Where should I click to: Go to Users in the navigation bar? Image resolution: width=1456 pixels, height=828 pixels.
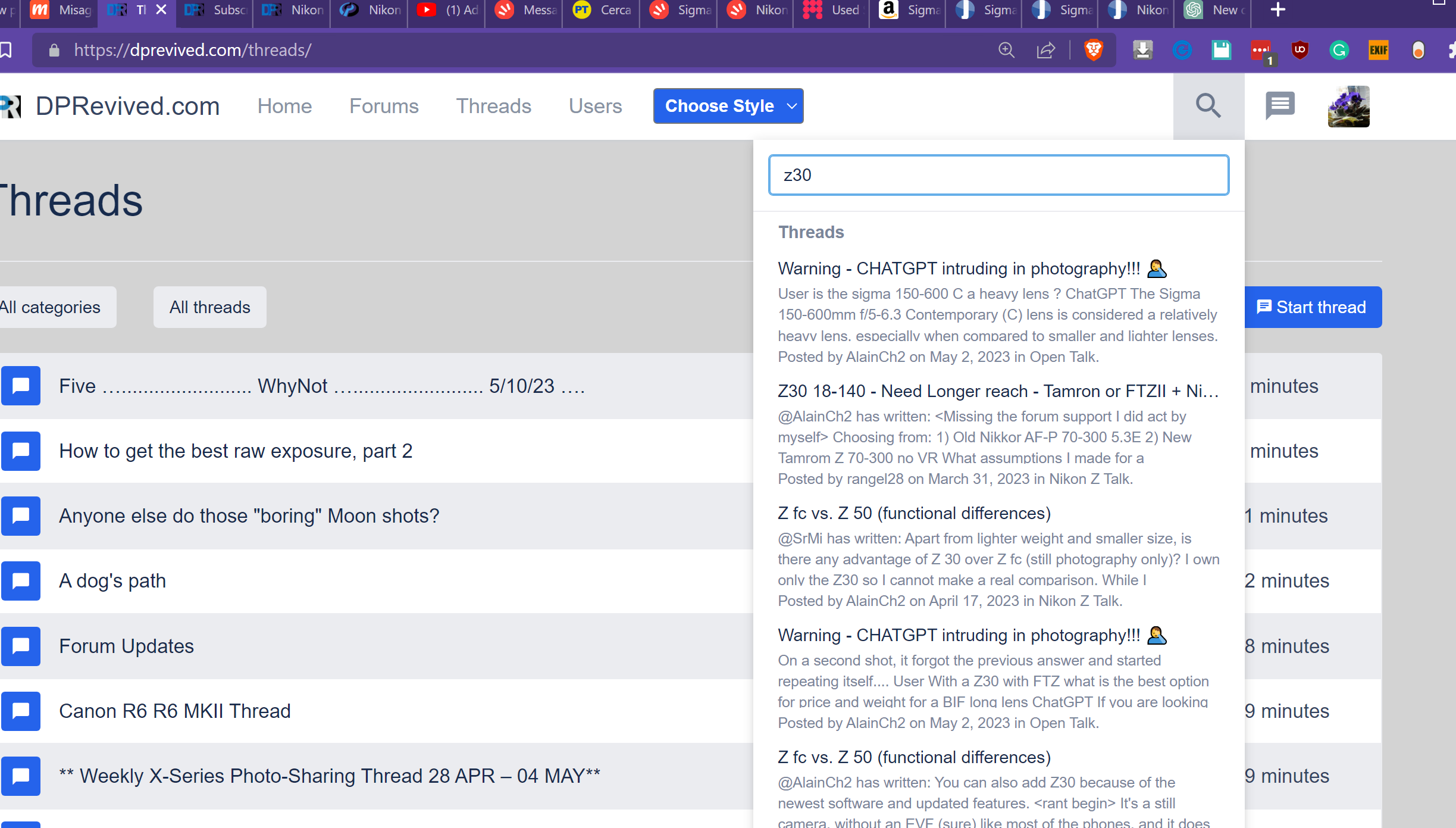point(595,106)
